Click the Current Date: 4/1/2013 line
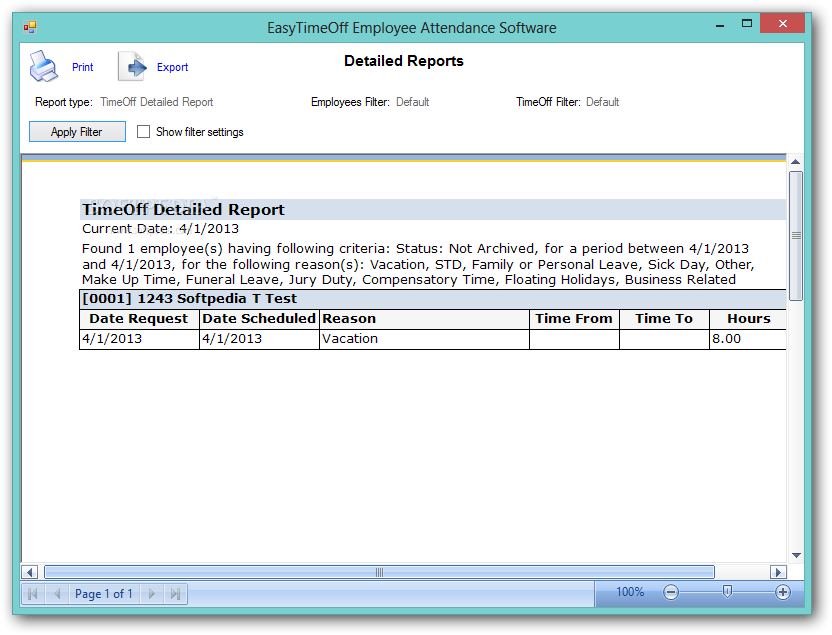This screenshot has width=832, height=635. [x=160, y=229]
